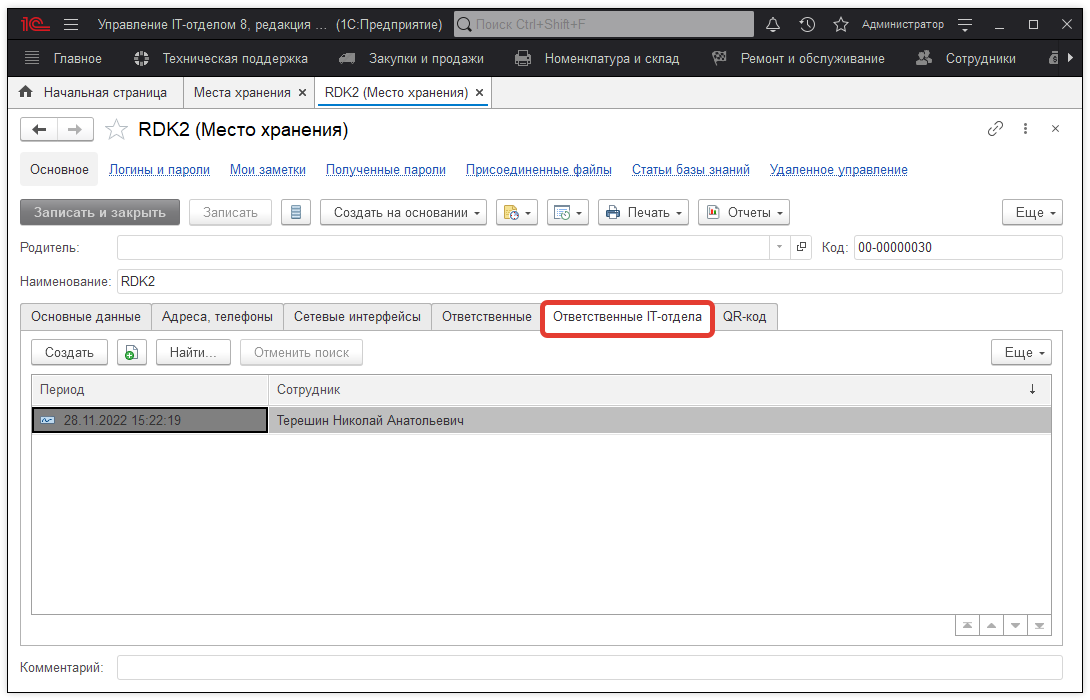
Task: Expand Создать на основании dropdown
Action: pyautogui.click(x=403, y=212)
